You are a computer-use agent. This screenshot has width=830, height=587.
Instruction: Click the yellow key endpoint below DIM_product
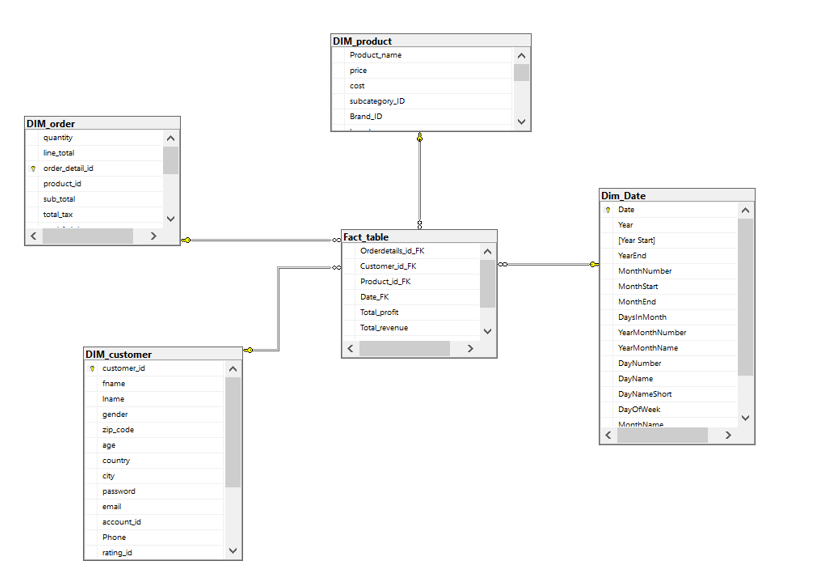point(420,137)
